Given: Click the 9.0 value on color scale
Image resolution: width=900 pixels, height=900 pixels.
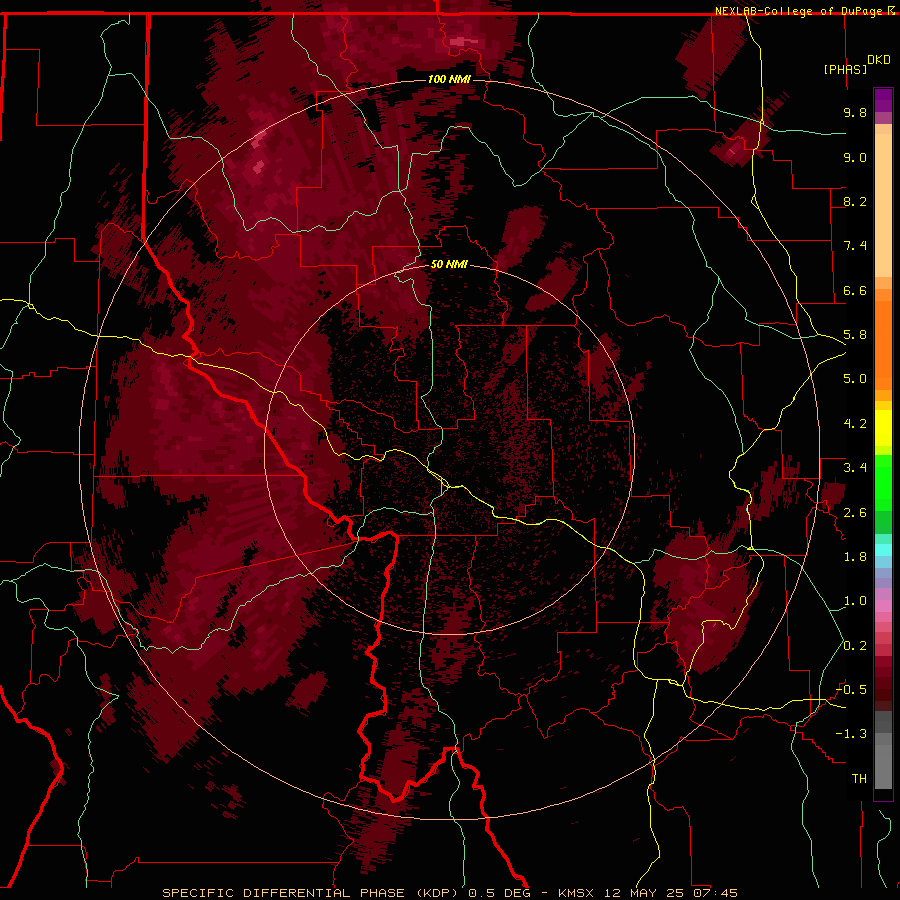Looking at the screenshot, I should tap(855, 157).
